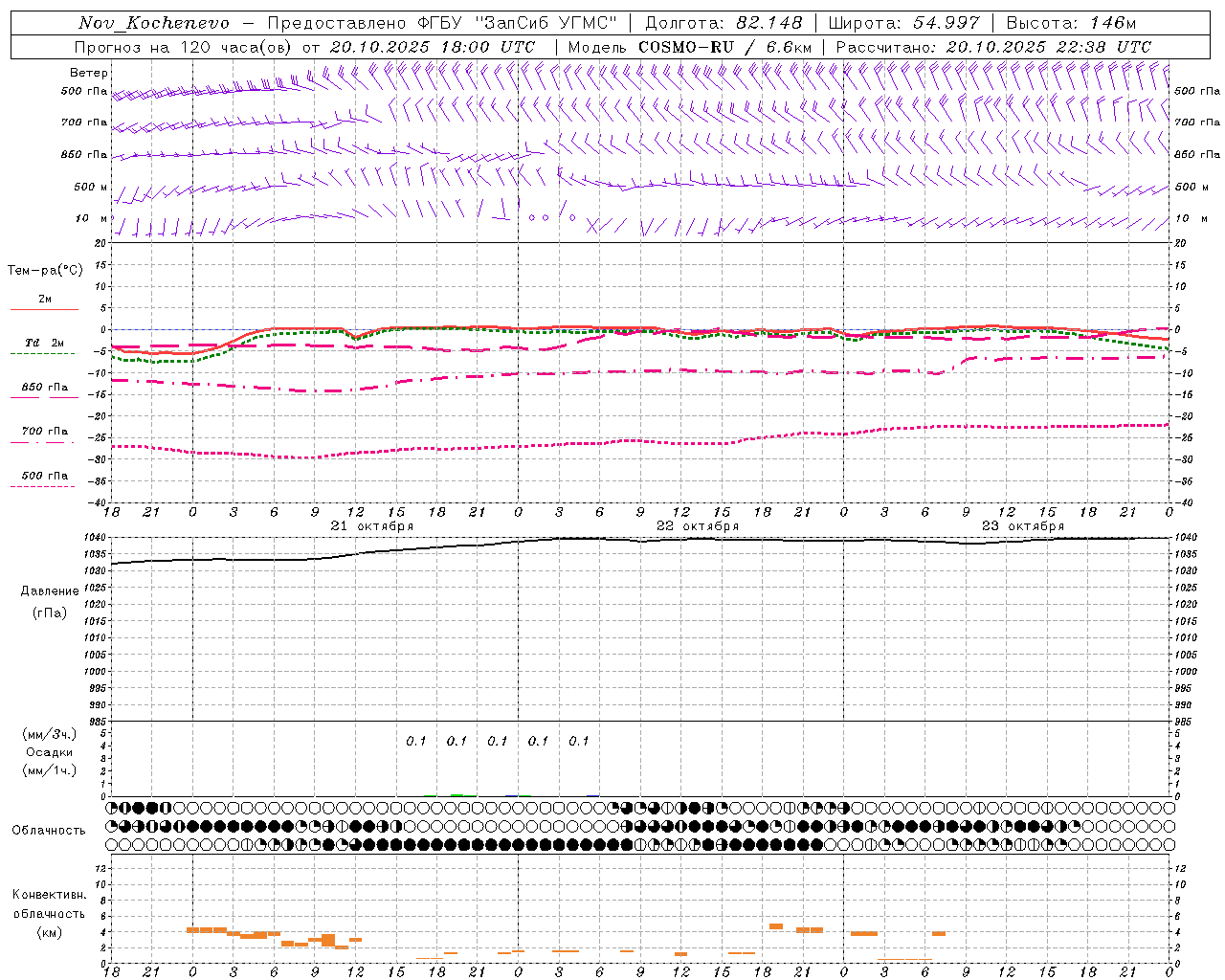This screenshot has height=980, width=1225.
Task: Click the 500 м wind level label on left
Action: coord(91,187)
